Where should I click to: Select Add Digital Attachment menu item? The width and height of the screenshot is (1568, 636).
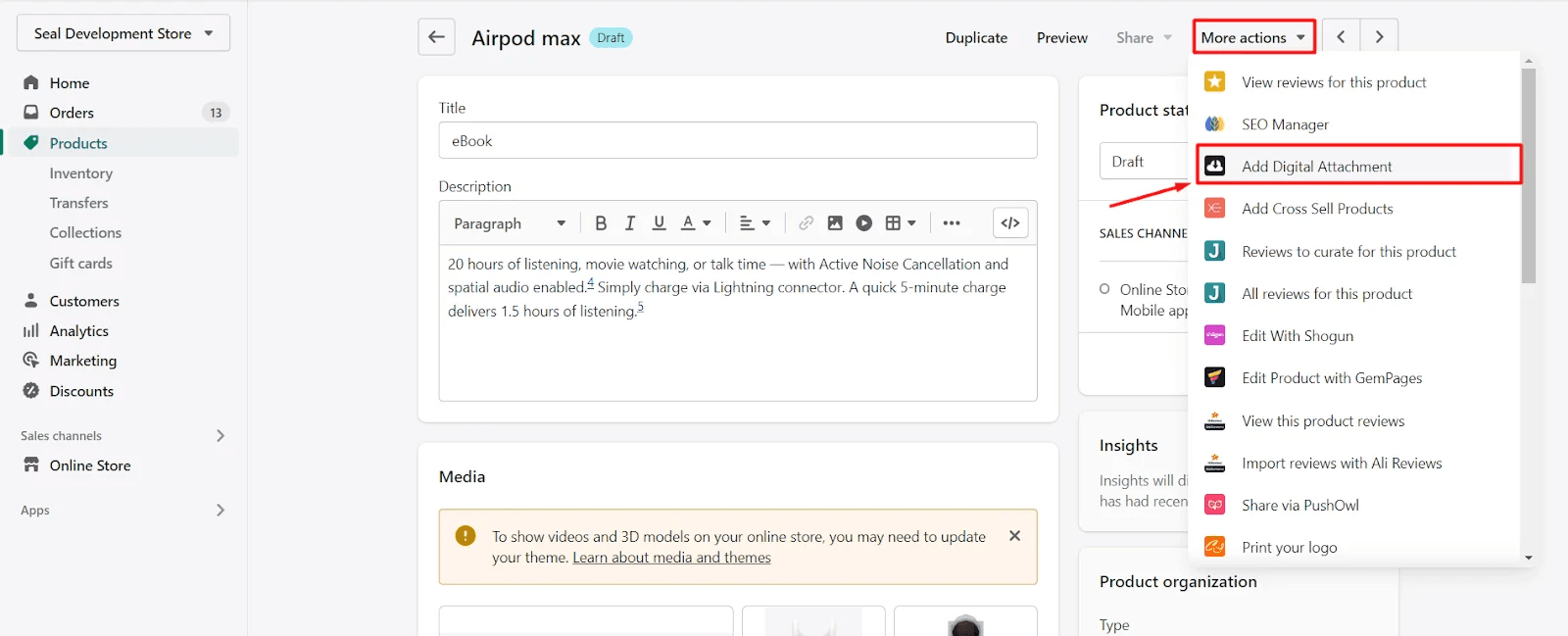coord(1316,167)
